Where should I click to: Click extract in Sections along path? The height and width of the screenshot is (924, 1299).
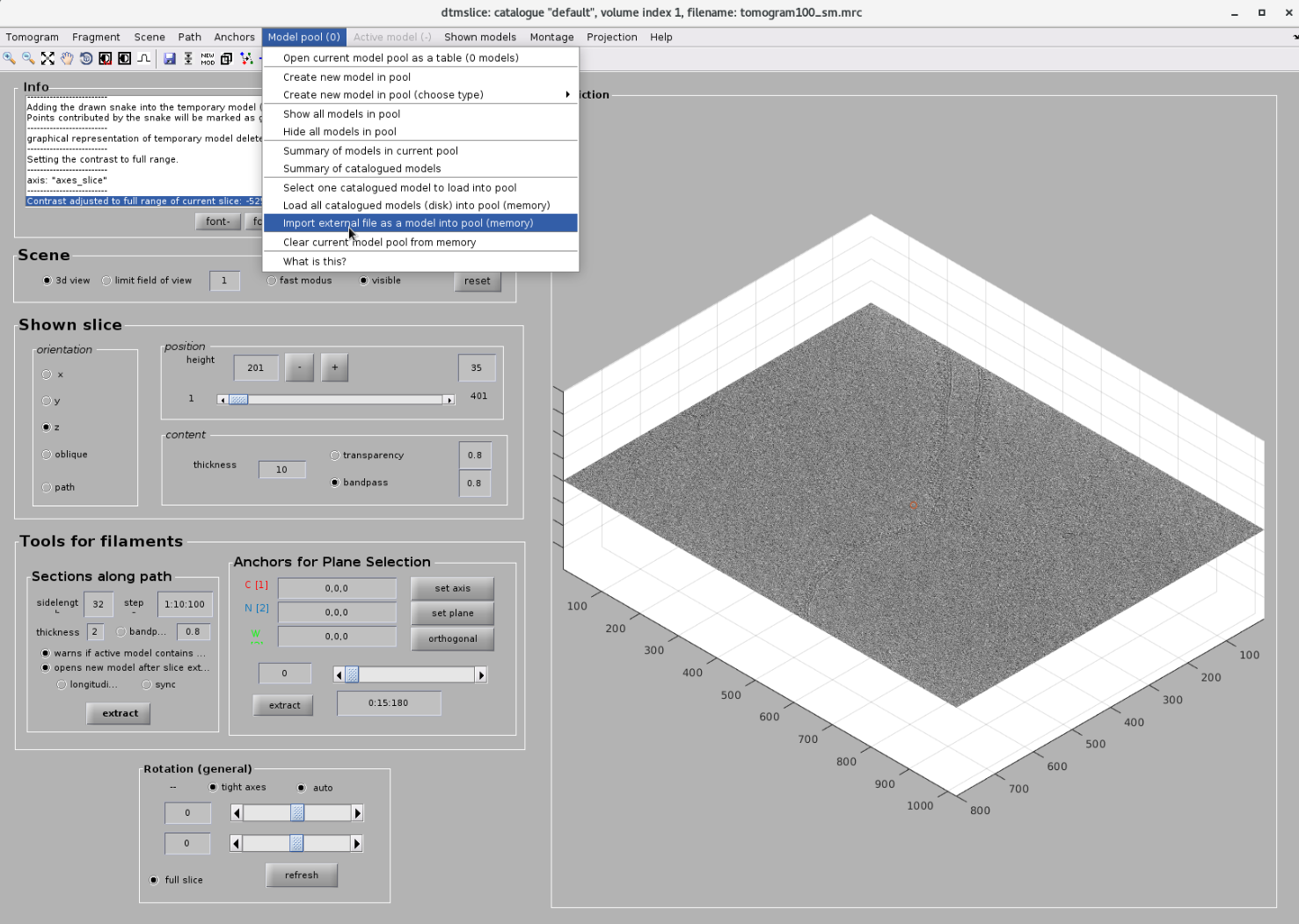[120, 713]
